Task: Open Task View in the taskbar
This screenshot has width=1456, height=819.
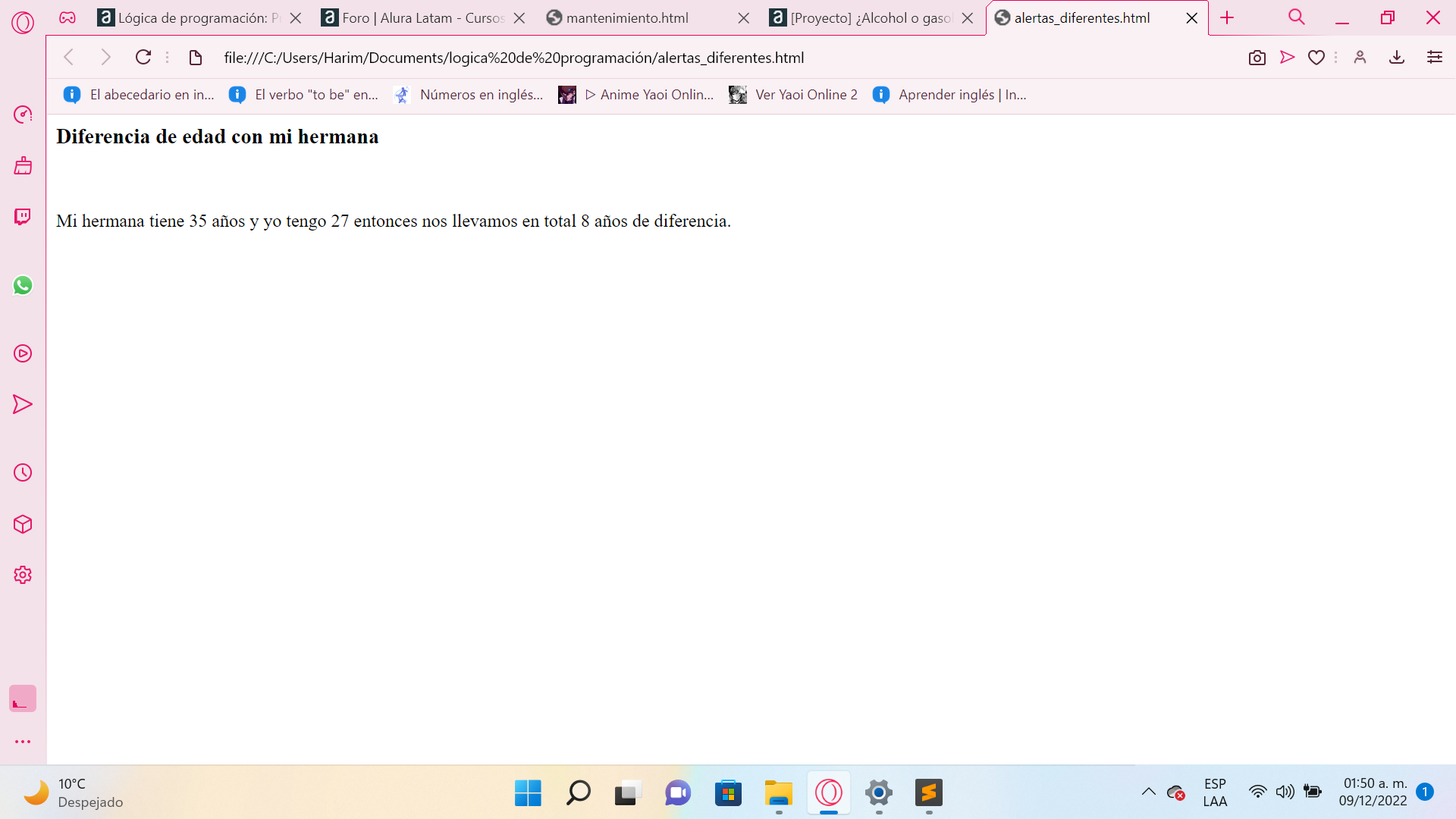Action: tap(628, 793)
